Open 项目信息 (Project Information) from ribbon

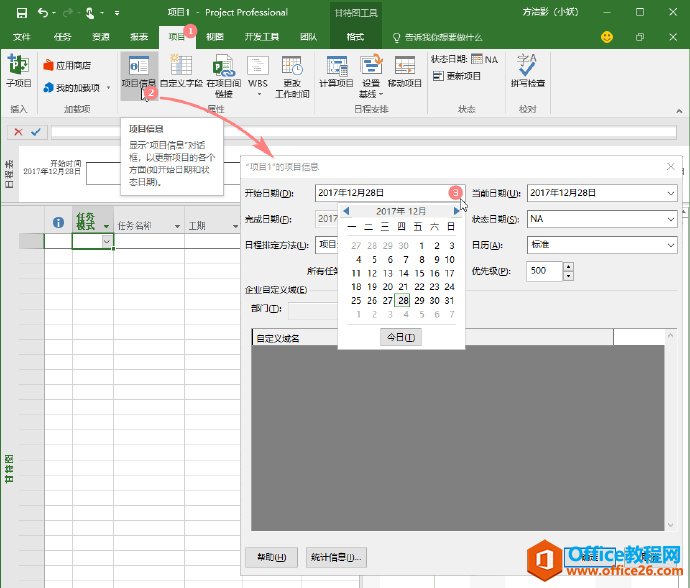pyautogui.click(x=138, y=71)
